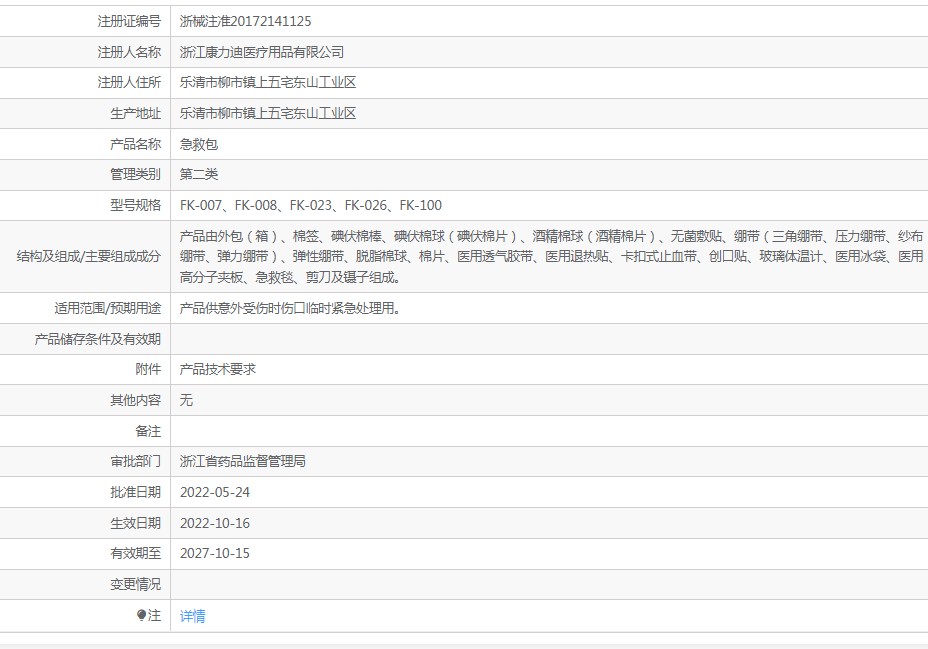Click the lightbulb icon beside 注
Screen dimensions: 928x649
click(x=141, y=615)
